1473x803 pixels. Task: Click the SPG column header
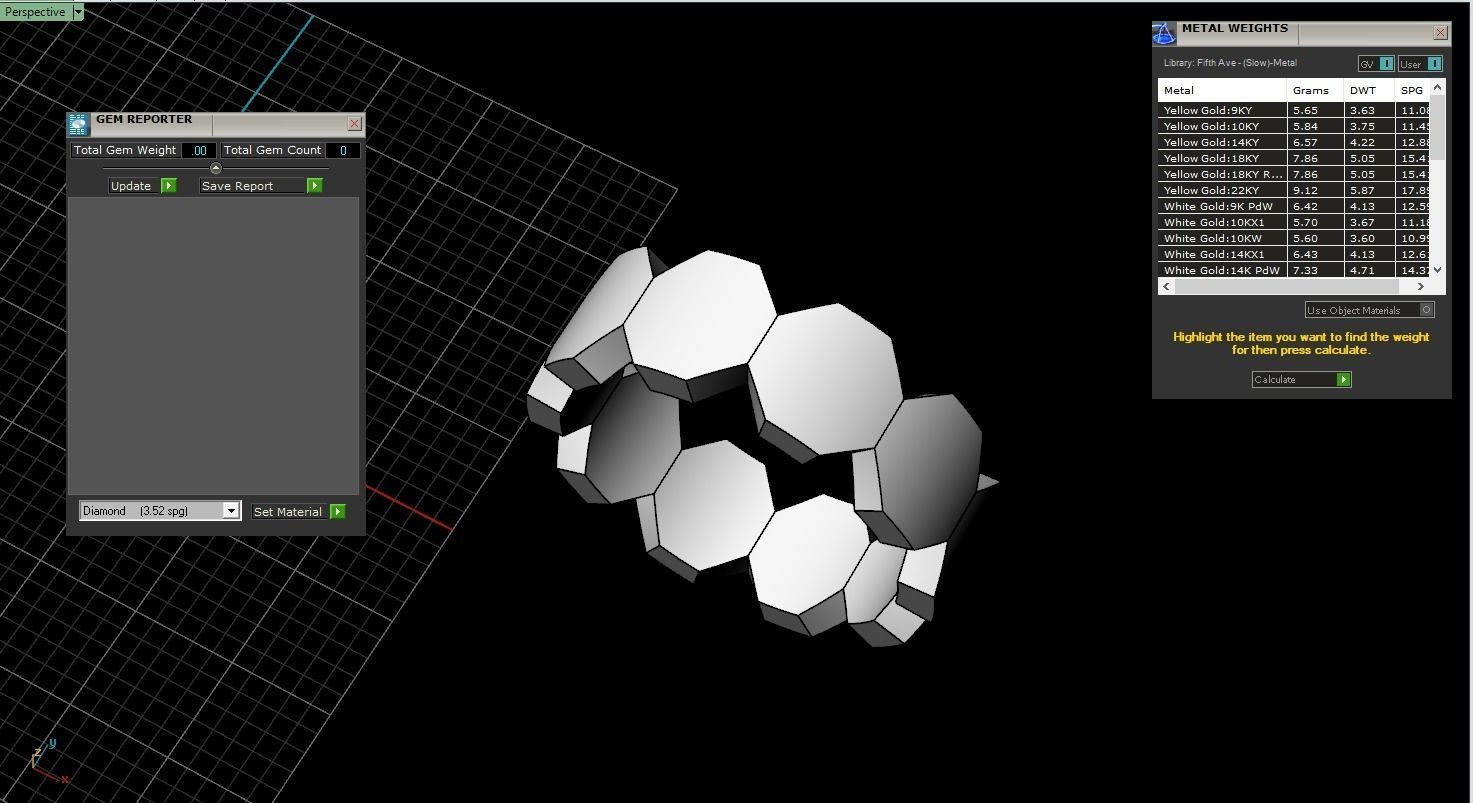1412,90
